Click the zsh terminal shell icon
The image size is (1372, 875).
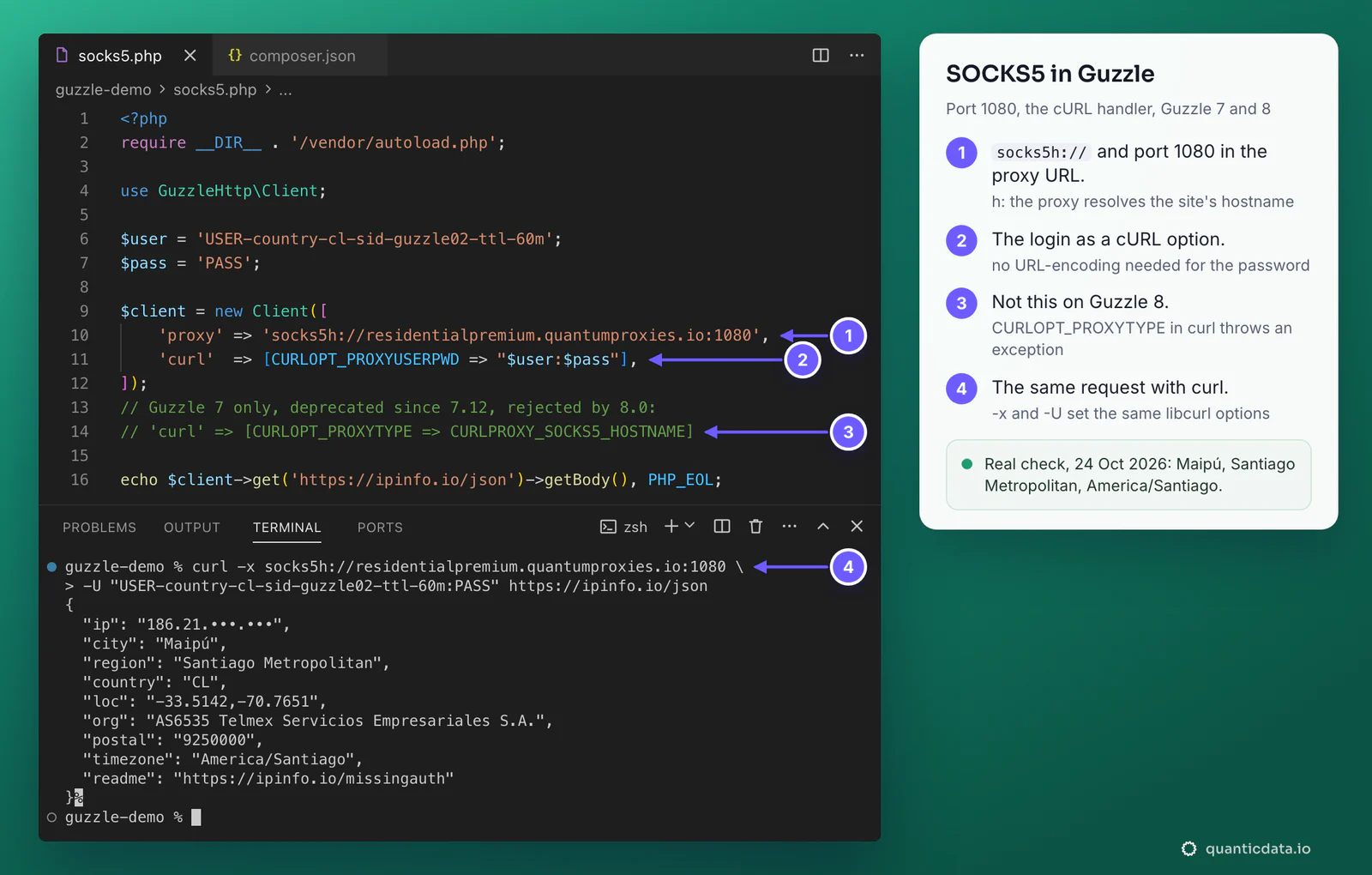pos(608,527)
